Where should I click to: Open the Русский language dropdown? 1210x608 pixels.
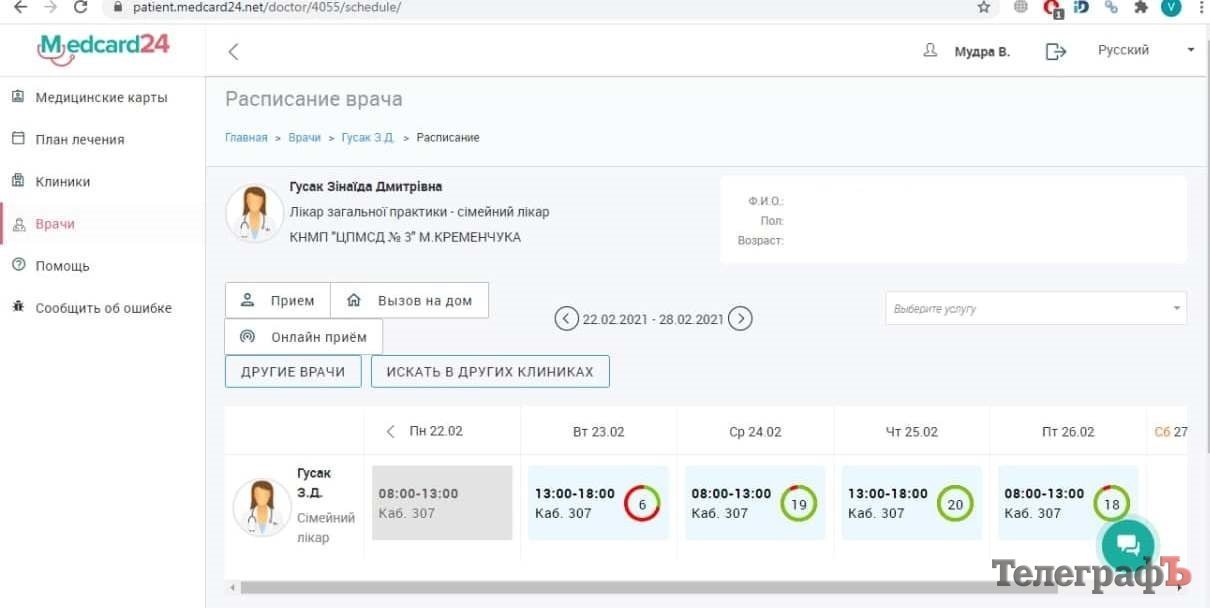pyautogui.click(x=1145, y=50)
